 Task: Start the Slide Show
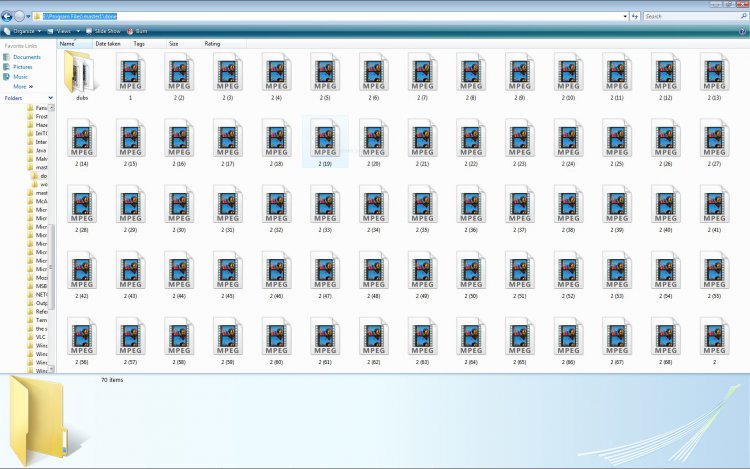click(103, 31)
